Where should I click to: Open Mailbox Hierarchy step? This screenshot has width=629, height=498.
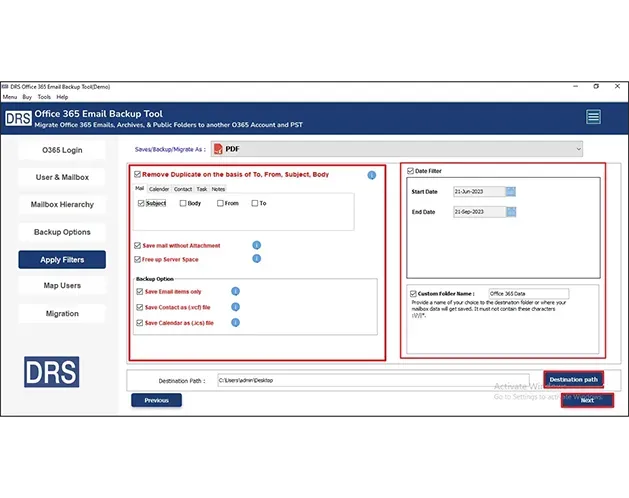tap(62, 205)
